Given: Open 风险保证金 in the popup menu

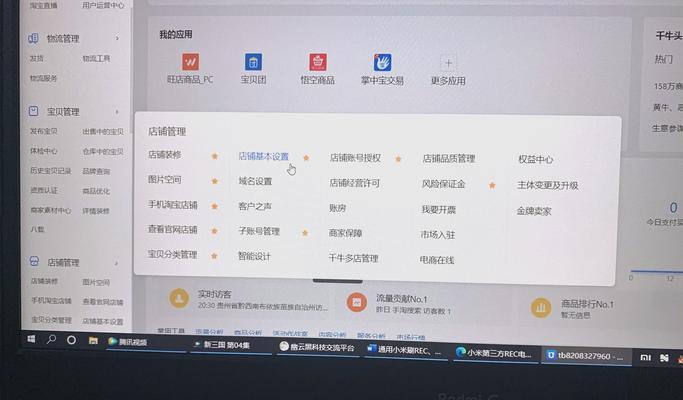Looking at the screenshot, I should 443,184.
